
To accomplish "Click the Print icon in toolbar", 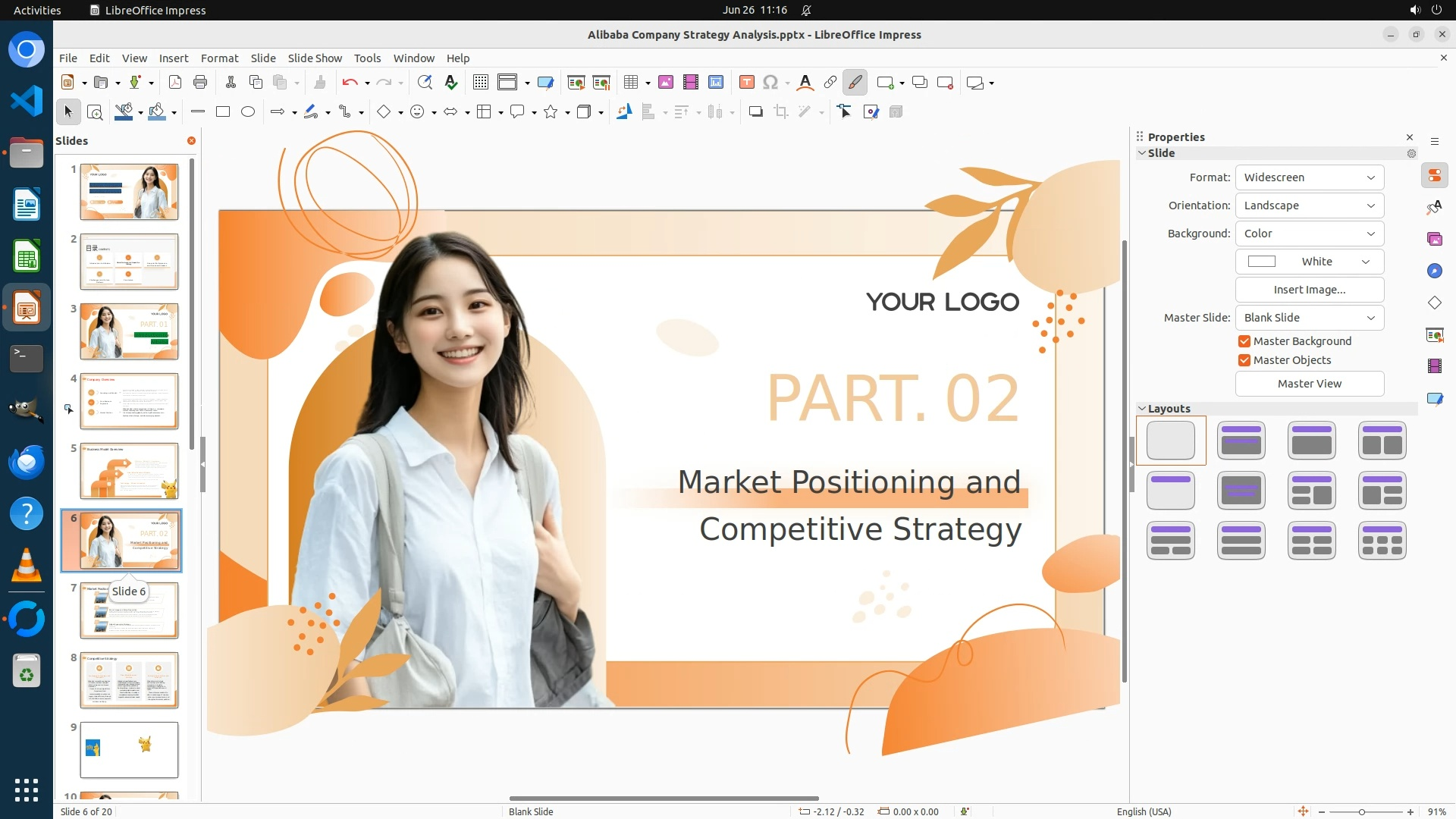I will click(x=200, y=83).
